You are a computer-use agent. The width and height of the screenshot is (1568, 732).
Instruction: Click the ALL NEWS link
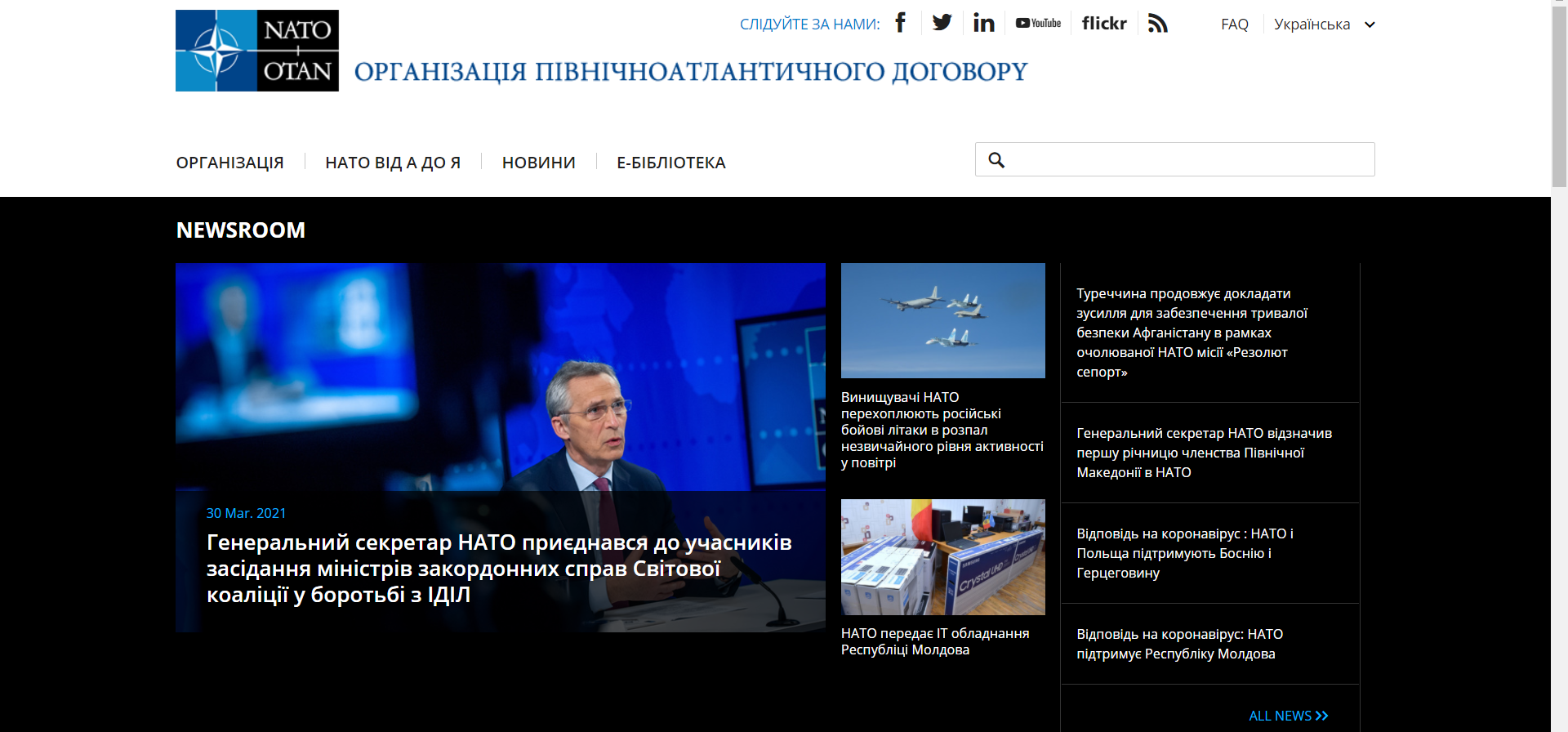(x=1289, y=716)
